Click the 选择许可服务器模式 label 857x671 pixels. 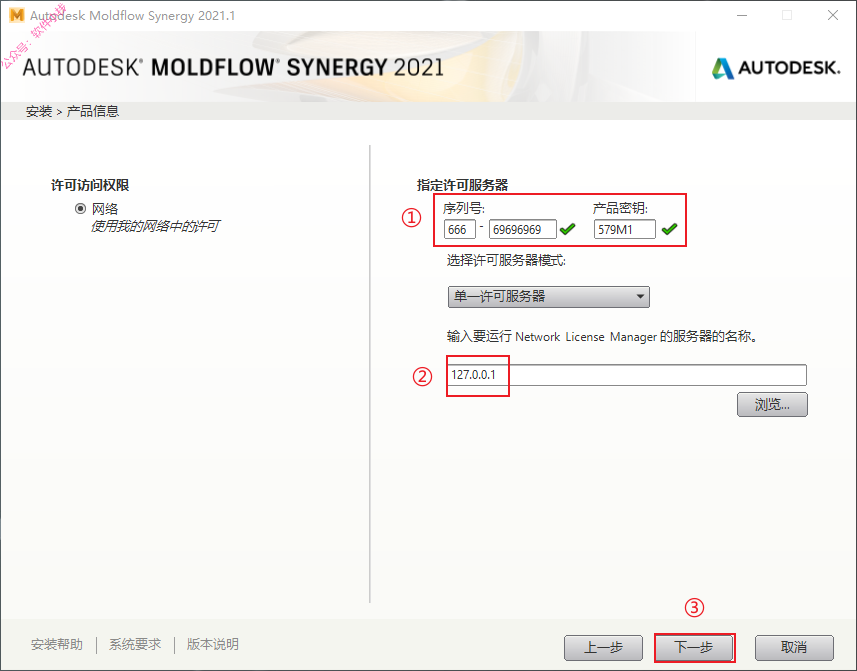[x=506, y=261]
